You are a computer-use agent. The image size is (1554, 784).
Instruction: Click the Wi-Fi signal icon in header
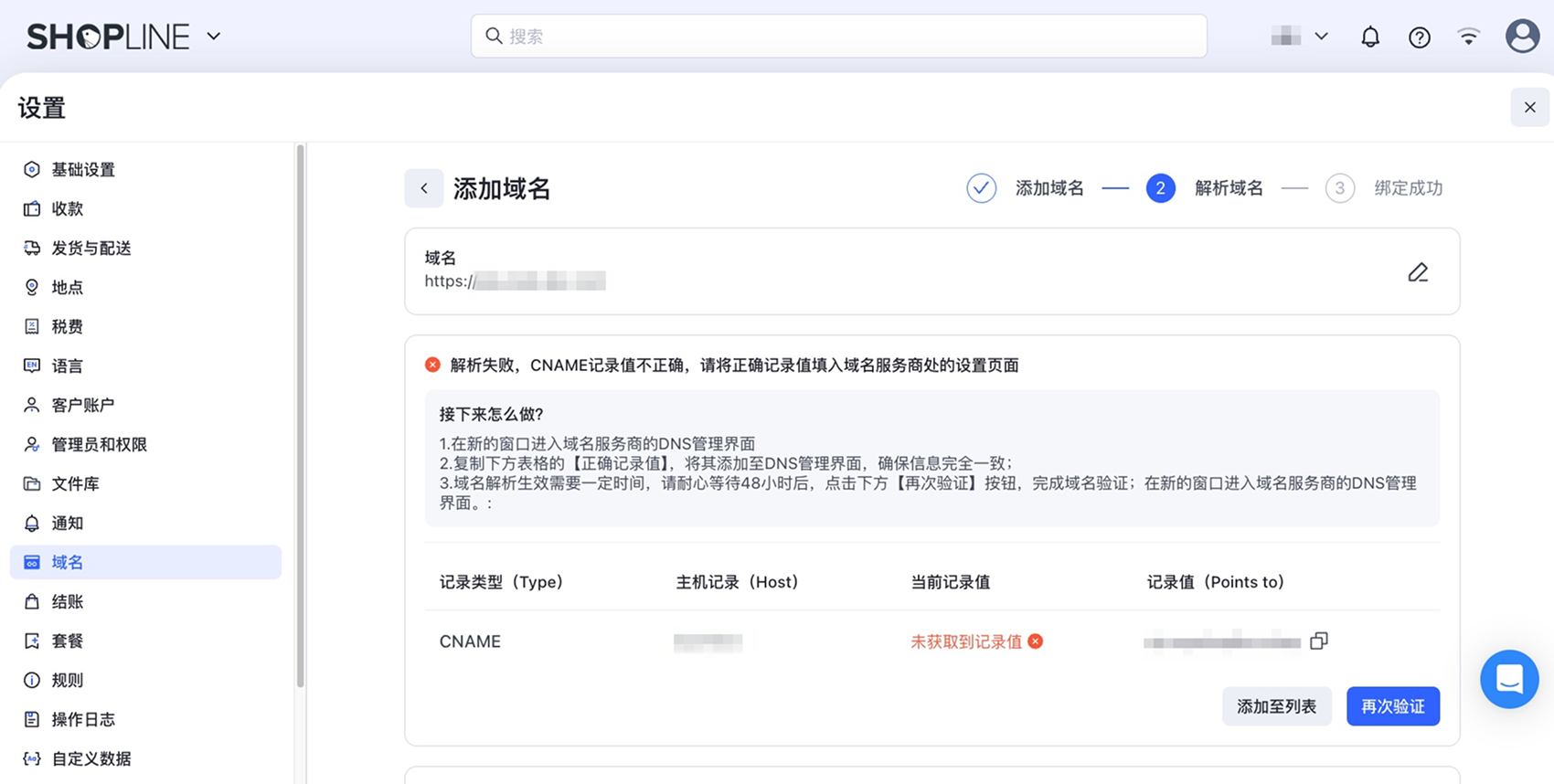tap(1469, 37)
